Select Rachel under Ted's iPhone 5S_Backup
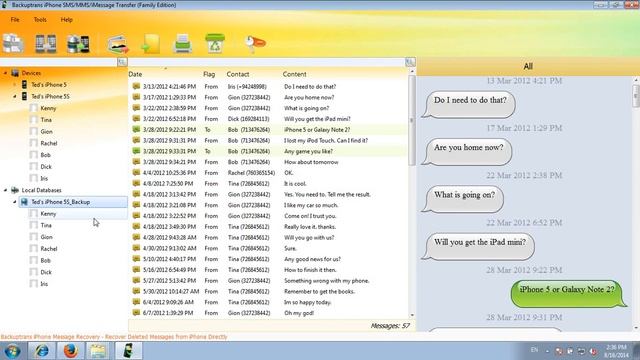This screenshot has height=360, width=640. [49, 249]
